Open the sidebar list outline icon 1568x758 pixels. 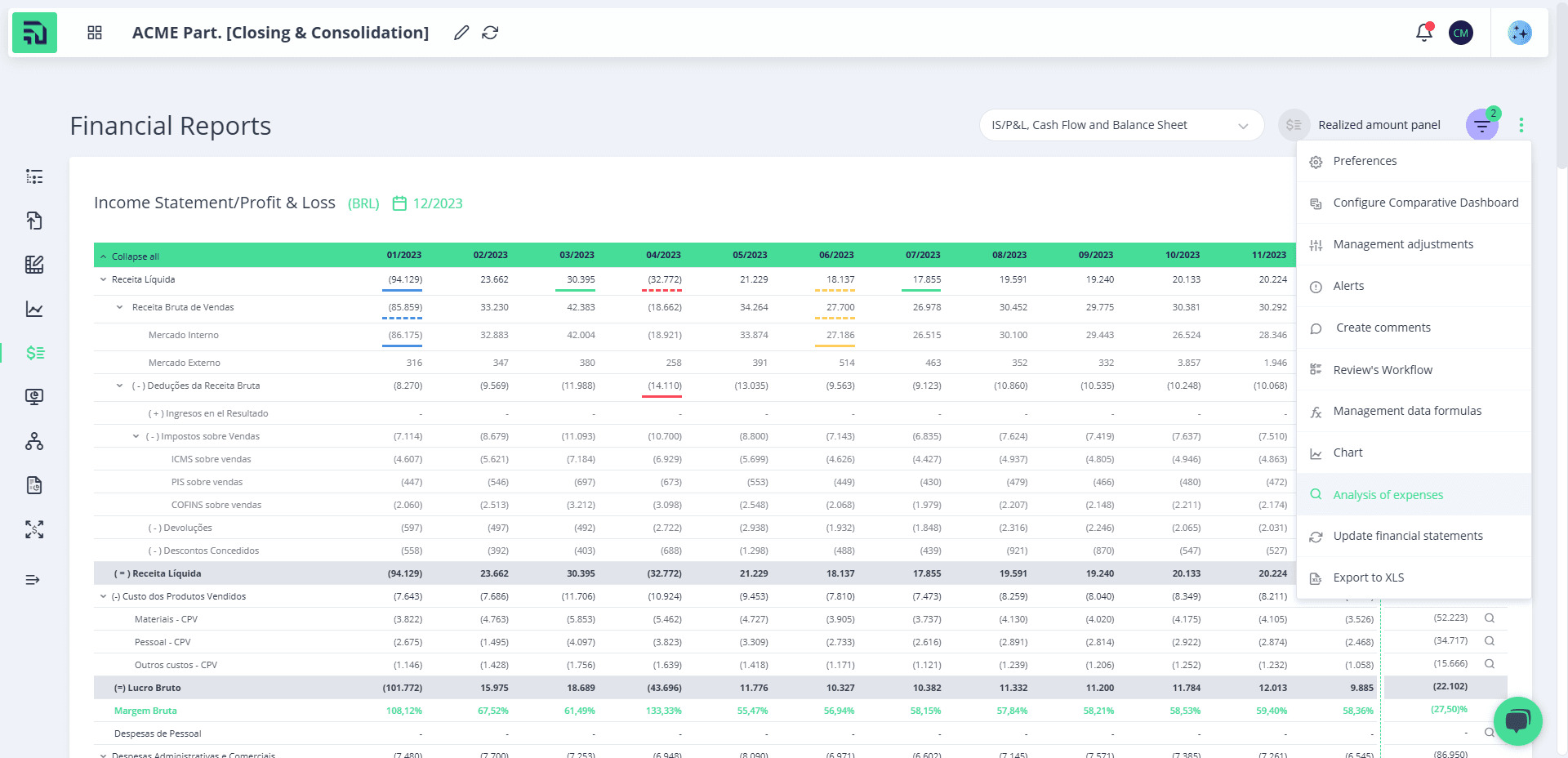coord(34,176)
